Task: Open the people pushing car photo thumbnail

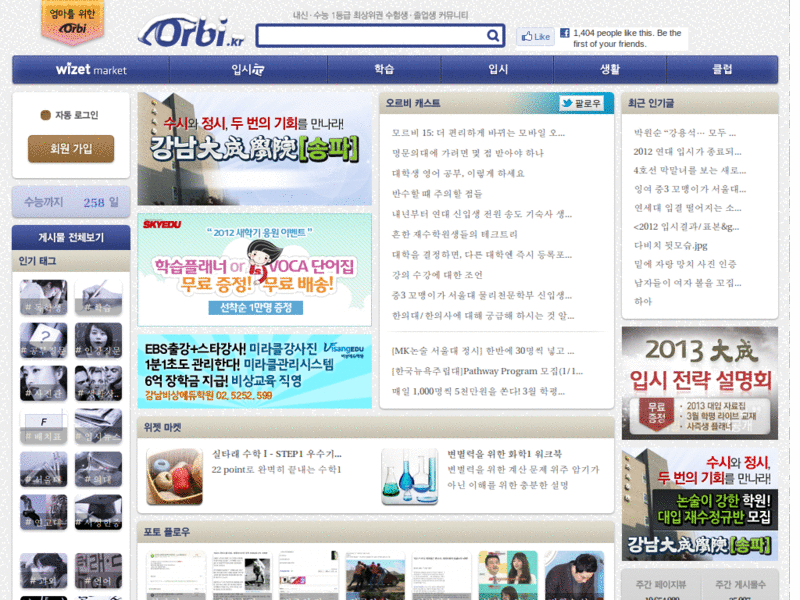Action: 376,576
